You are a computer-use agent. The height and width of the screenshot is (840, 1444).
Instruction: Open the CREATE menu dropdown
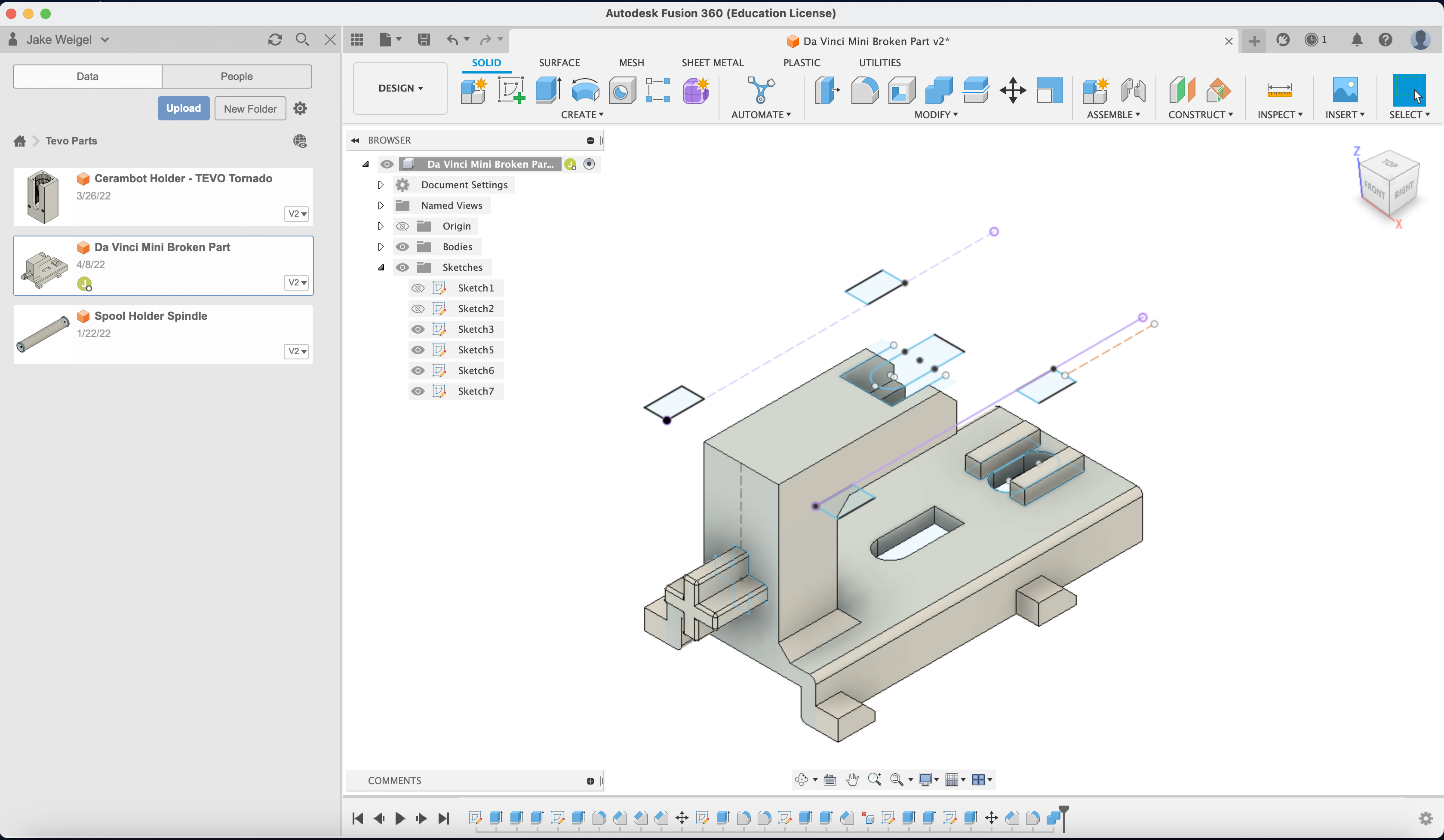point(582,115)
